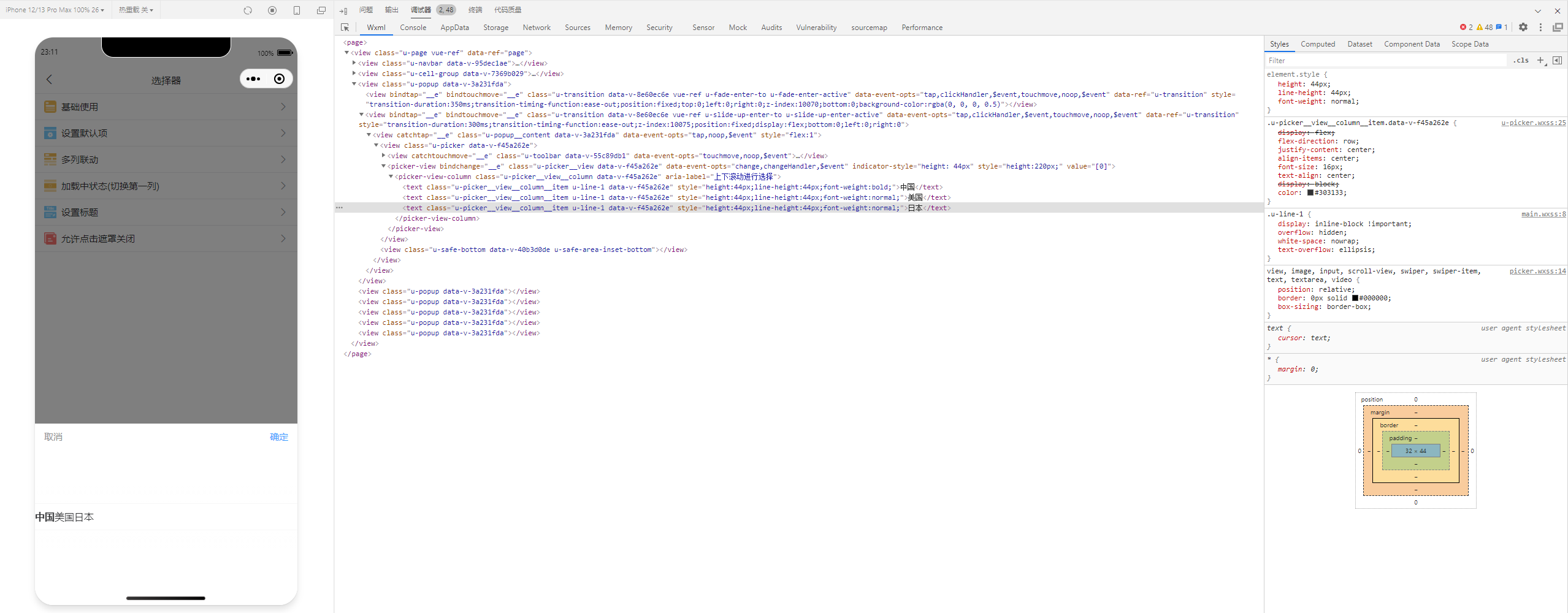
Task: Tap the back arrow in phone navbar
Action: point(50,80)
